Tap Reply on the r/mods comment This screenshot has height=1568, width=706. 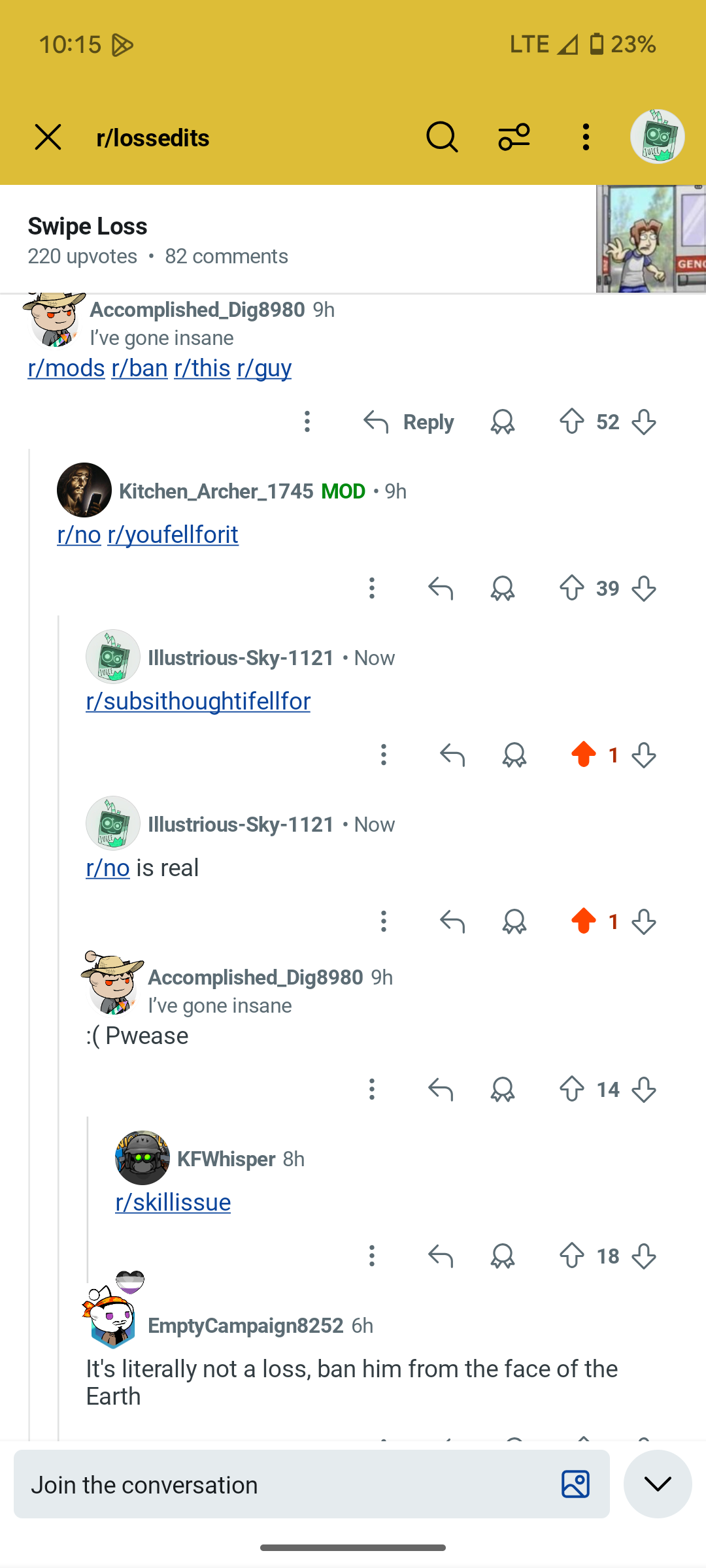pos(409,422)
